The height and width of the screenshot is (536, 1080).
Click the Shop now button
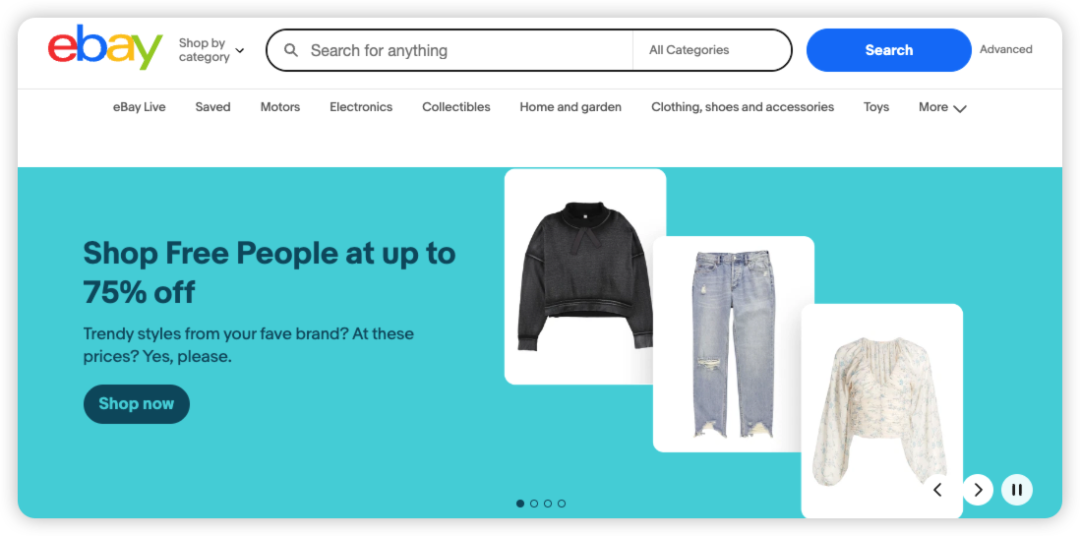(x=136, y=404)
